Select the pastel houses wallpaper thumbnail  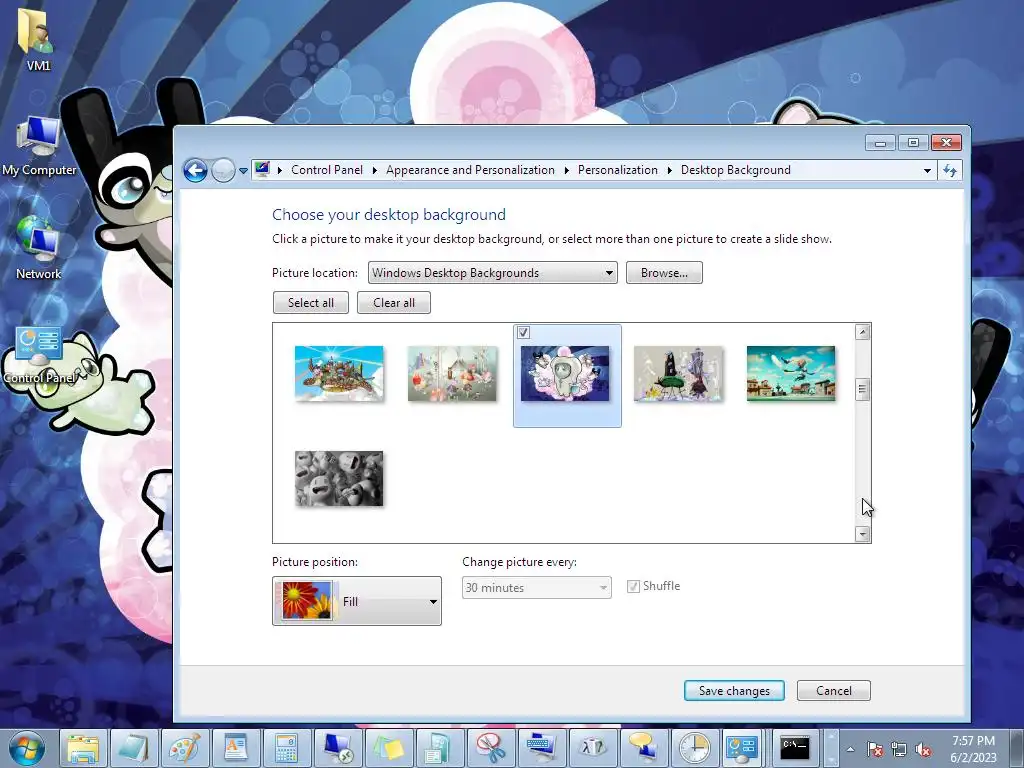pos(452,373)
